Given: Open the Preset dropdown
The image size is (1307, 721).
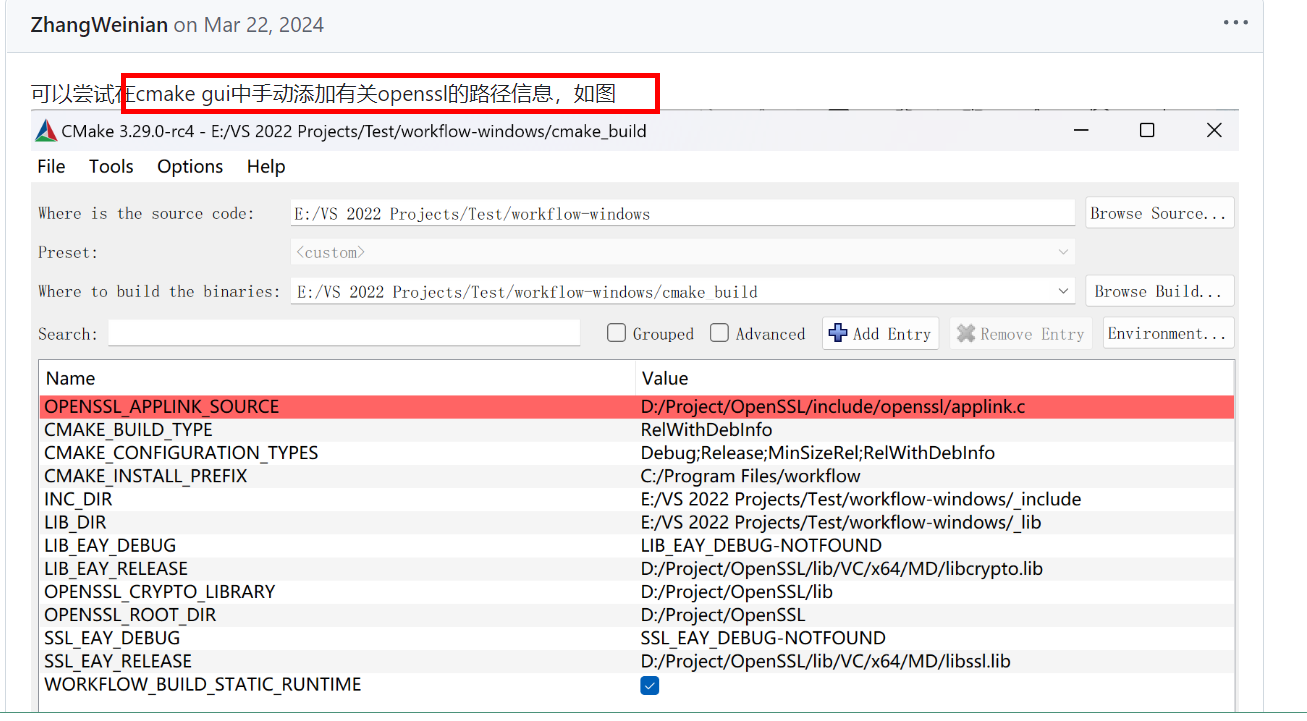Looking at the screenshot, I should (x=1063, y=252).
